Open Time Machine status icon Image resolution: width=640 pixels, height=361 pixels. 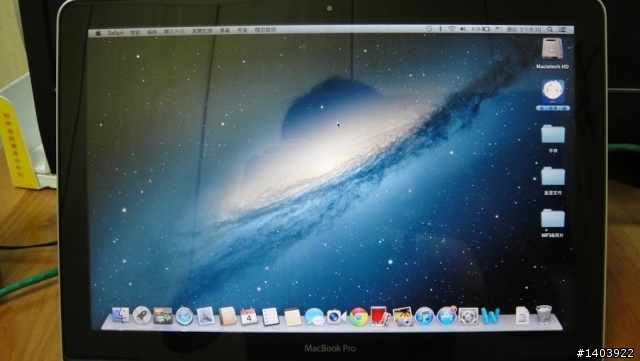pyautogui.click(x=429, y=29)
